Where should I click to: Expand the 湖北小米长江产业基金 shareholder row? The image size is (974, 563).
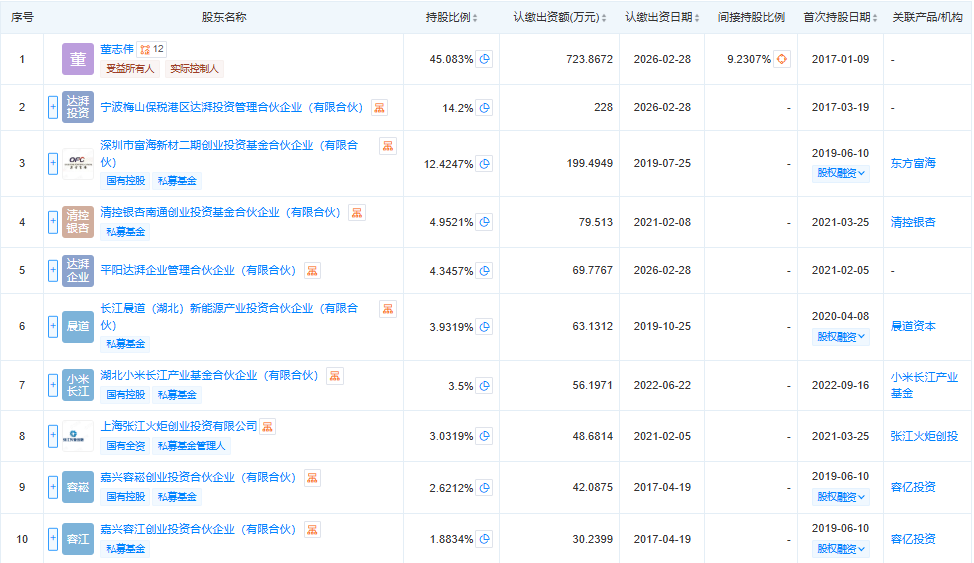point(53,386)
